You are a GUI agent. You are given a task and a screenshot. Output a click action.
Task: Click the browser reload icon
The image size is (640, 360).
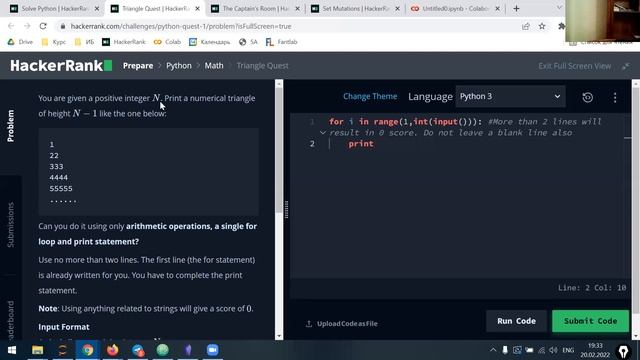coord(43,26)
